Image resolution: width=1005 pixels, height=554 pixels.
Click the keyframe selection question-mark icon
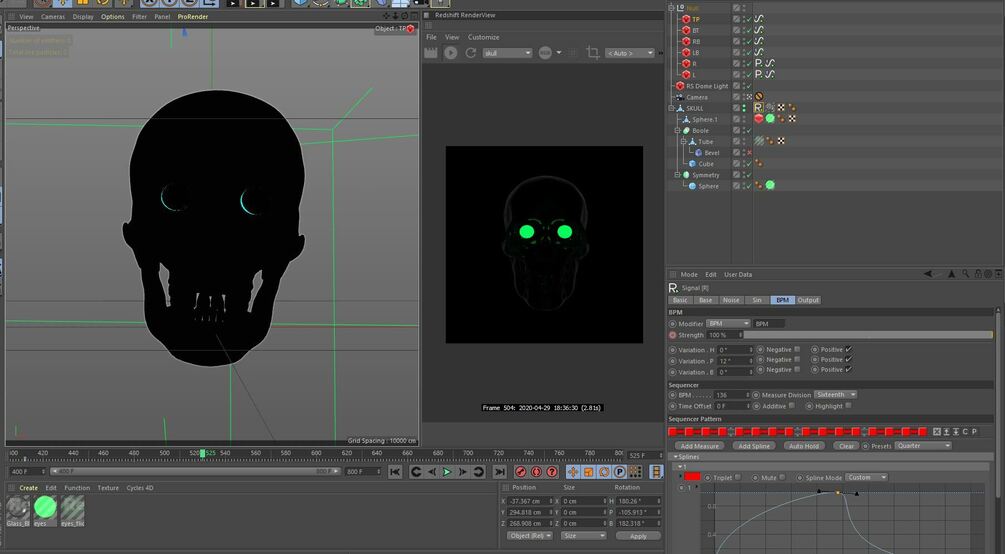point(551,472)
